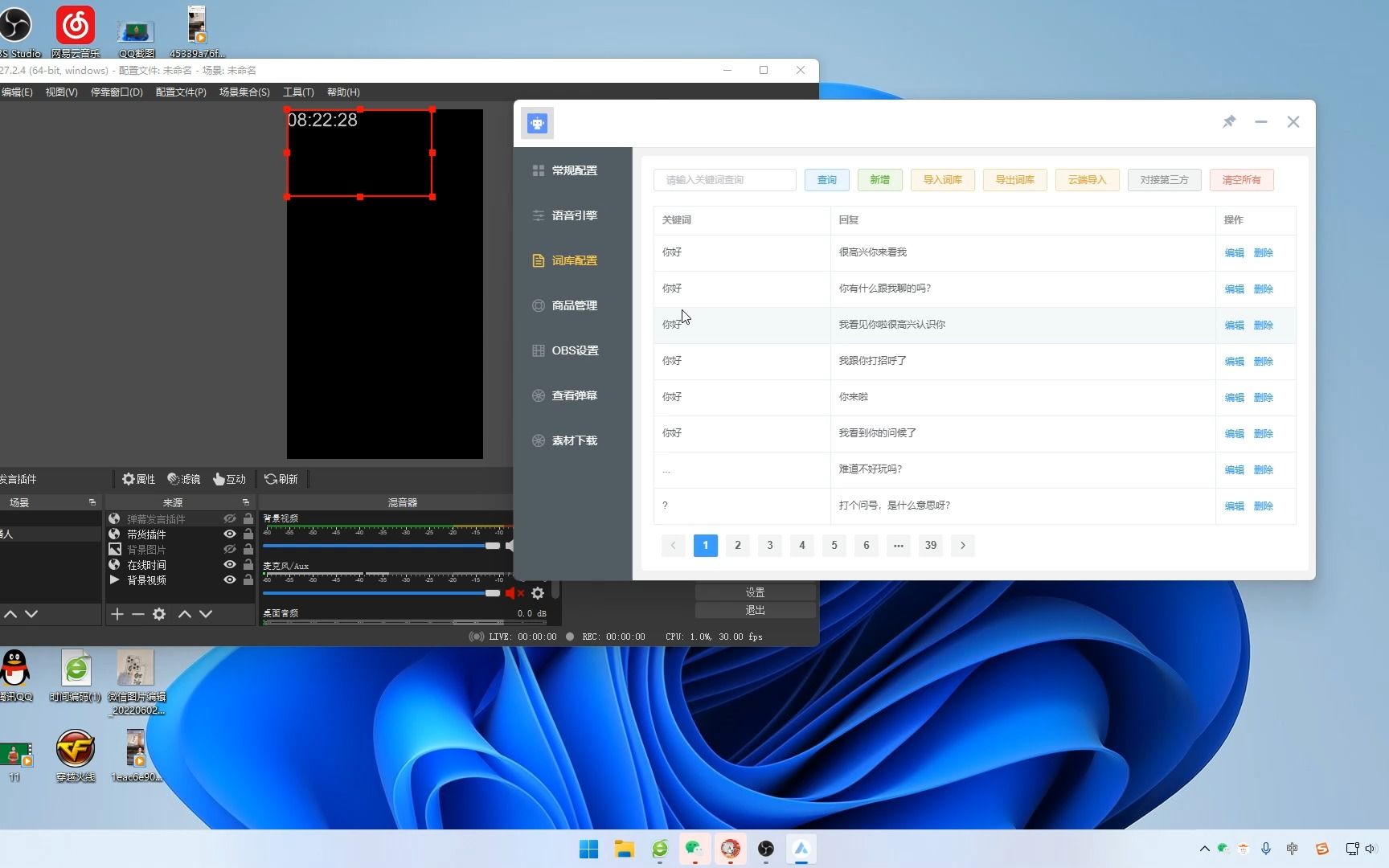Toggle the lock on 背景视频 source
Image resolution: width=1389 pixels, height=868 pixels.
(248, 580)
